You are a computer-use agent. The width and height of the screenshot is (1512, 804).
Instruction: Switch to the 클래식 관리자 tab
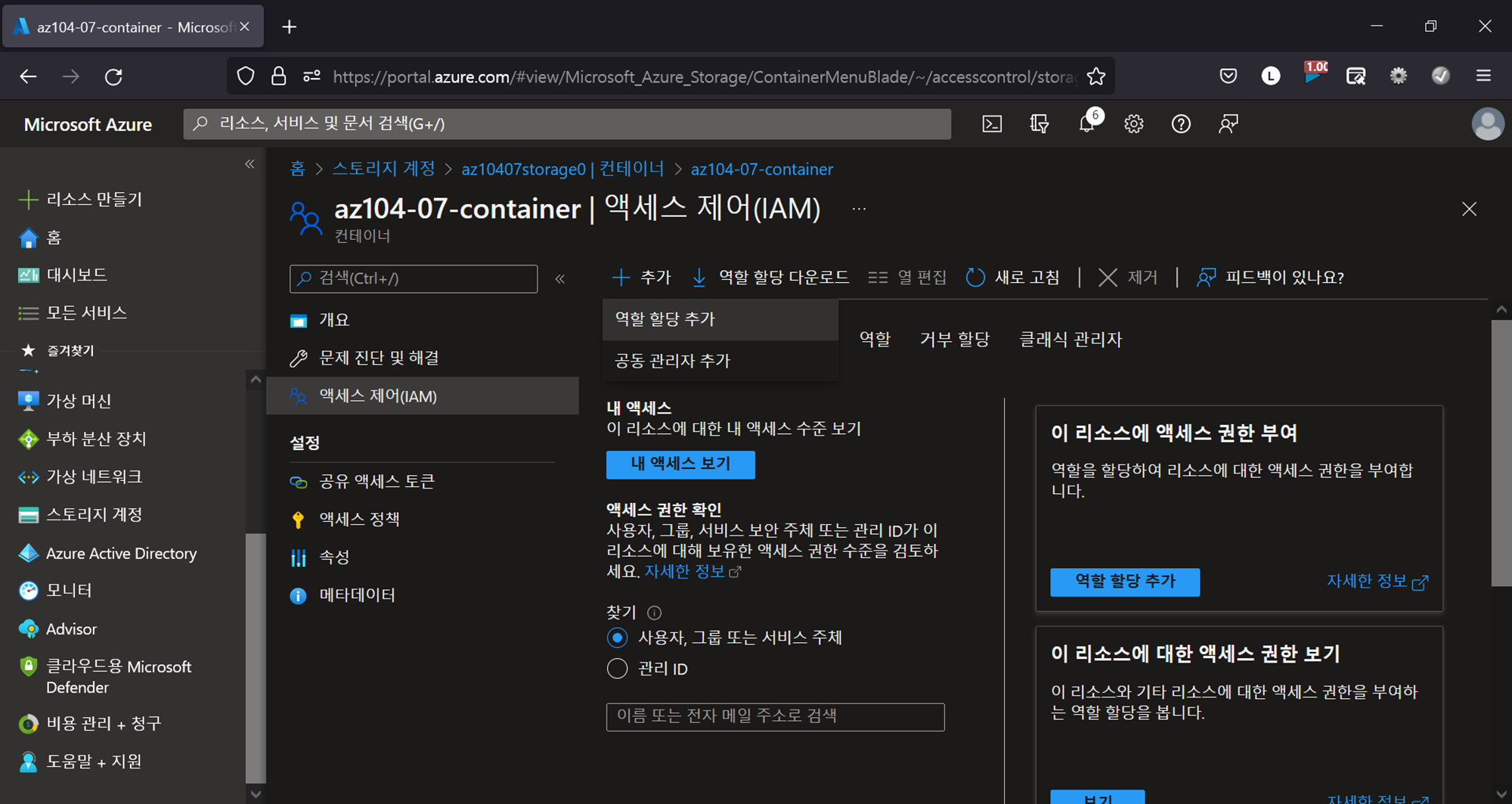click(x=1070, y=340)
